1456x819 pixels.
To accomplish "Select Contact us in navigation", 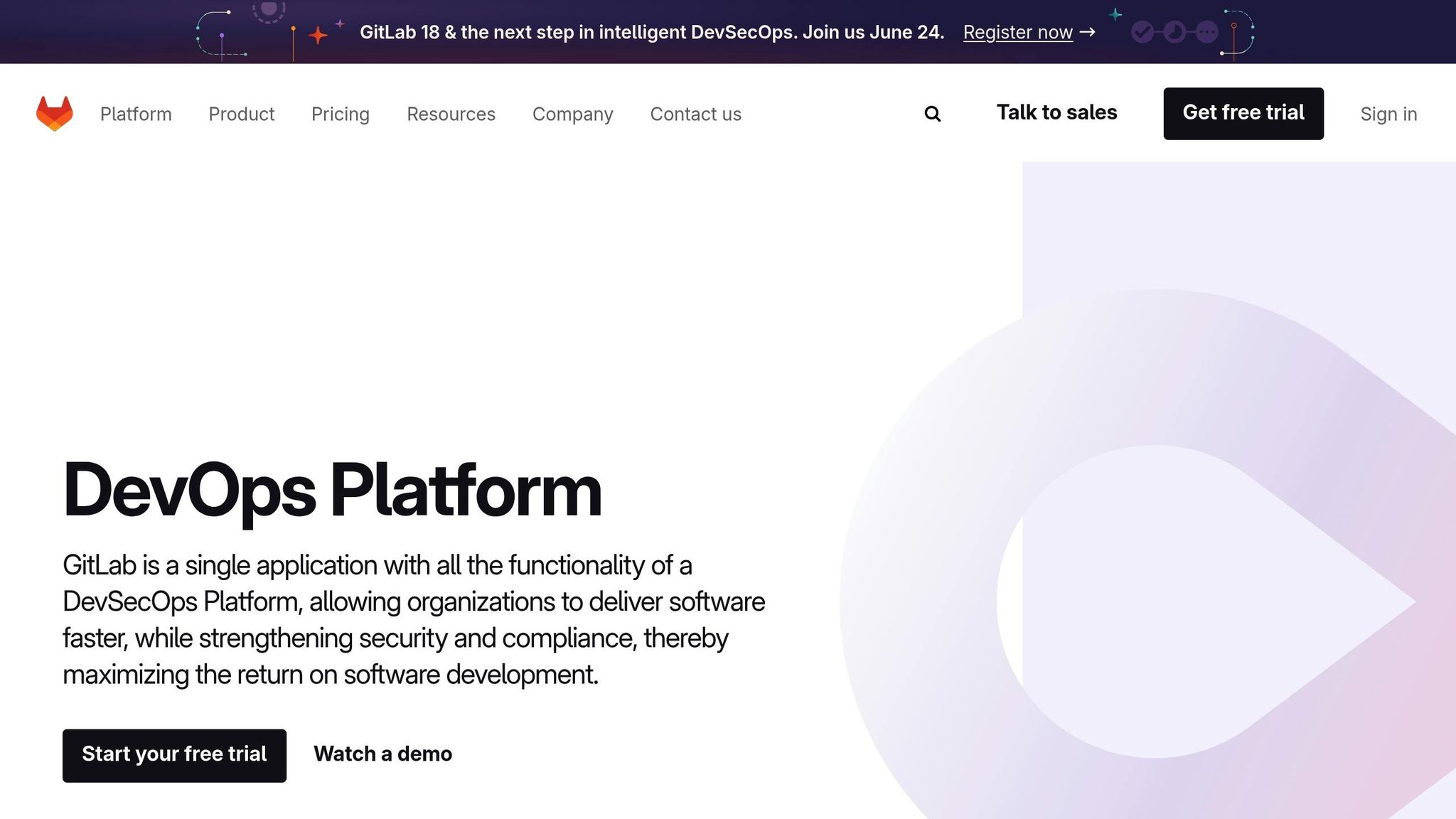I will [x=695, y=114].
